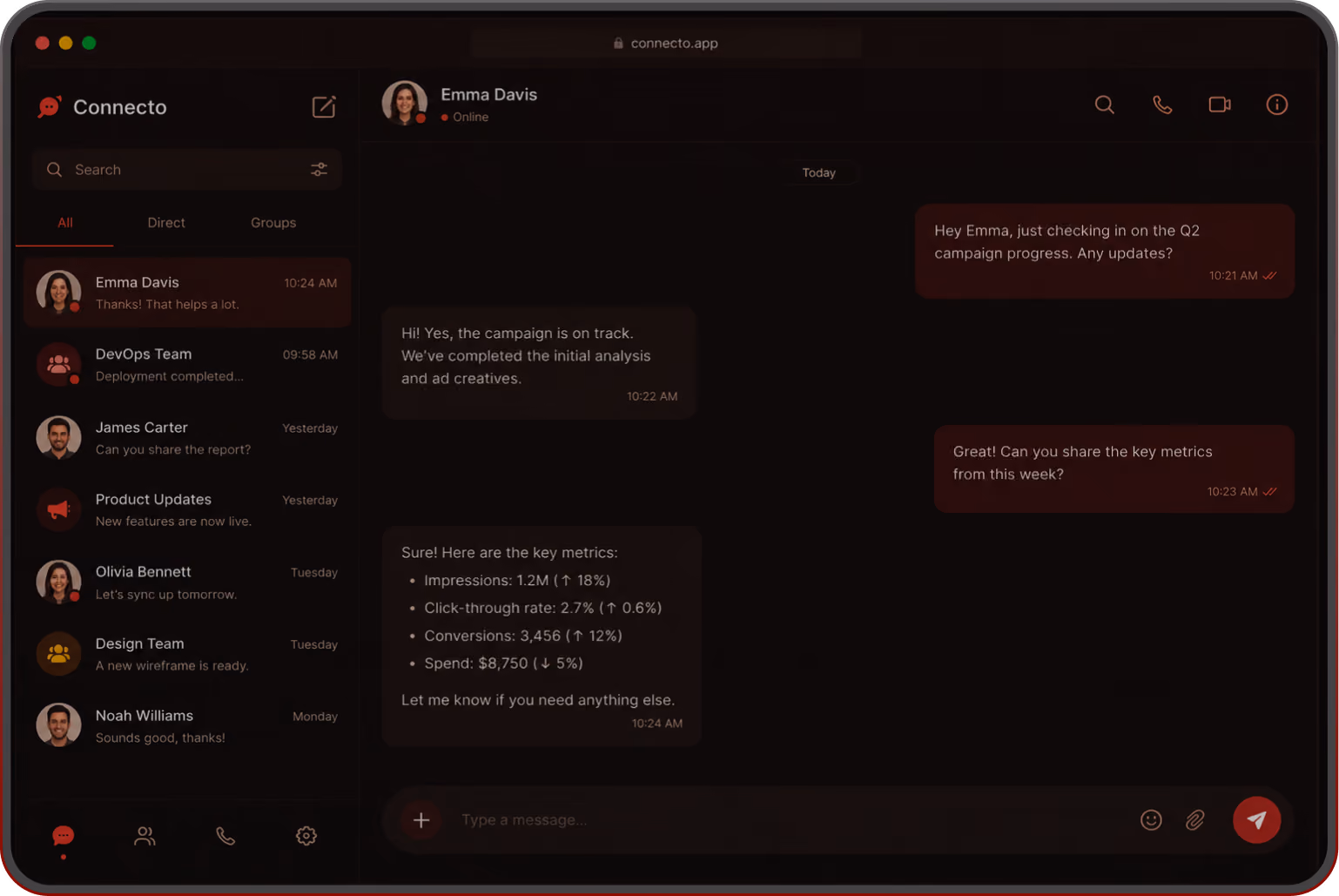This screenshot has height=896, width=1339.
Task: Click the Design Team group avatar
Action: [x=58, y=654]
